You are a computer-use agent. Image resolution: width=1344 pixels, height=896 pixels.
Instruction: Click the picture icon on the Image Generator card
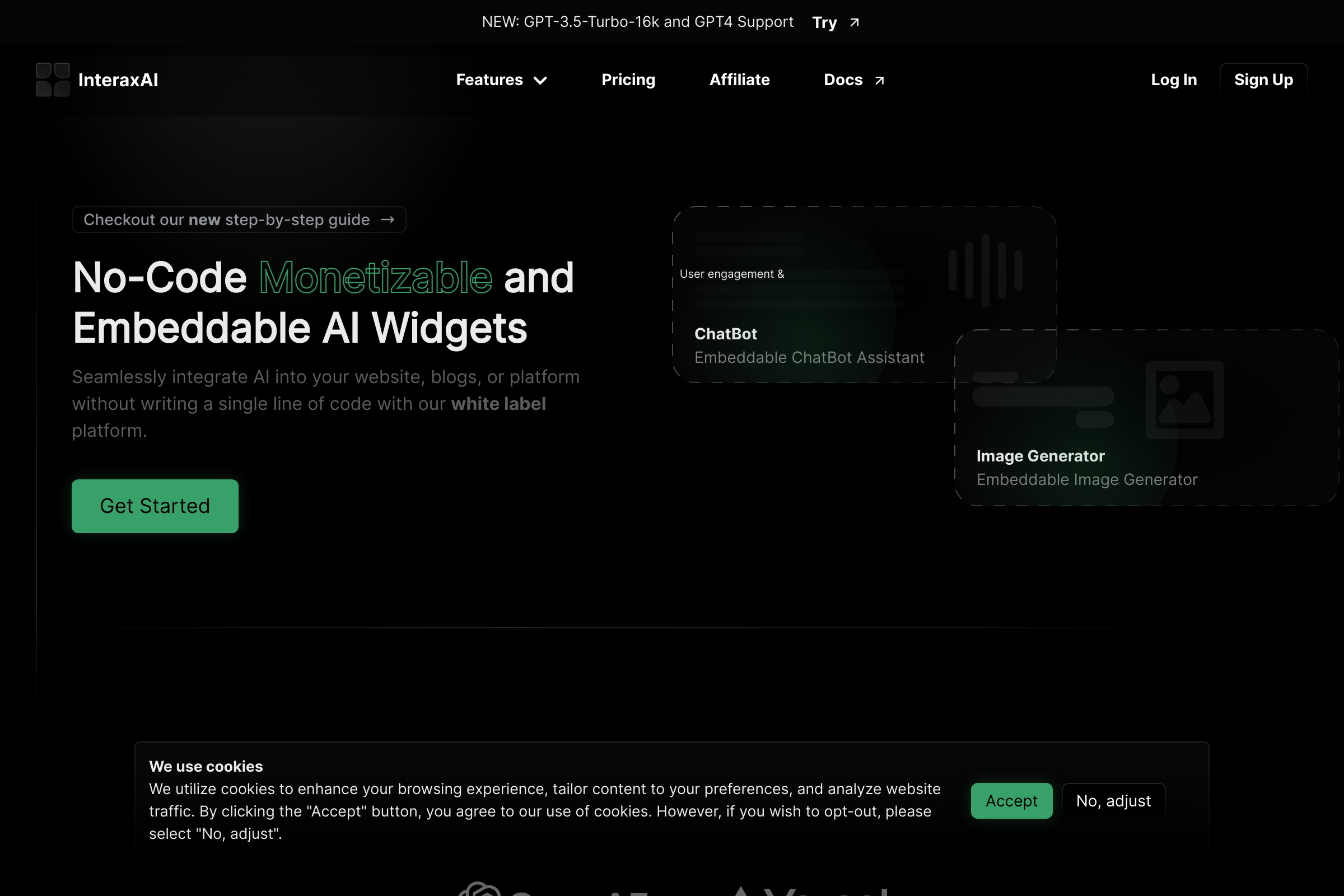coord(1184,399)
